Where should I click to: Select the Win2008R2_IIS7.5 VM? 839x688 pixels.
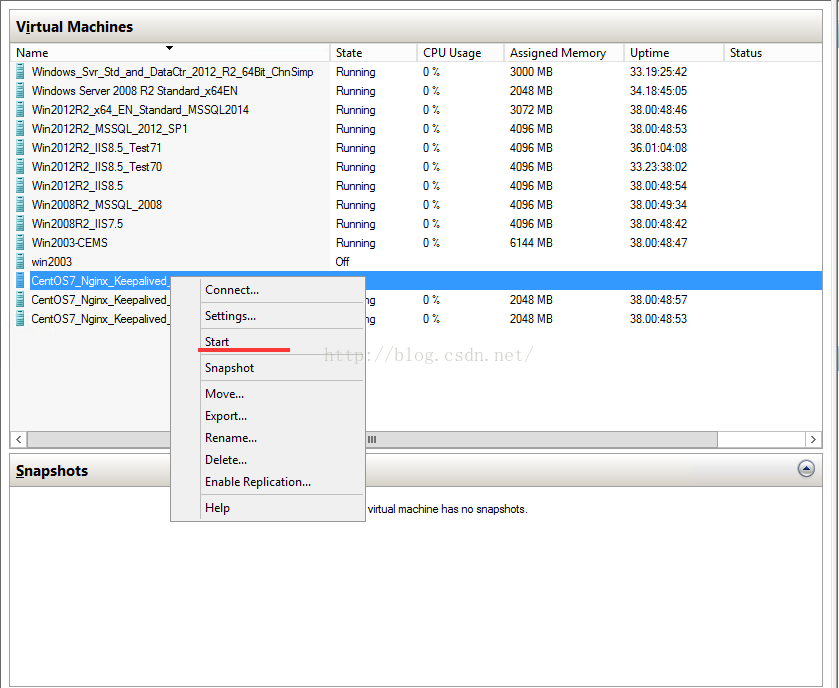[x=77, y=224]
